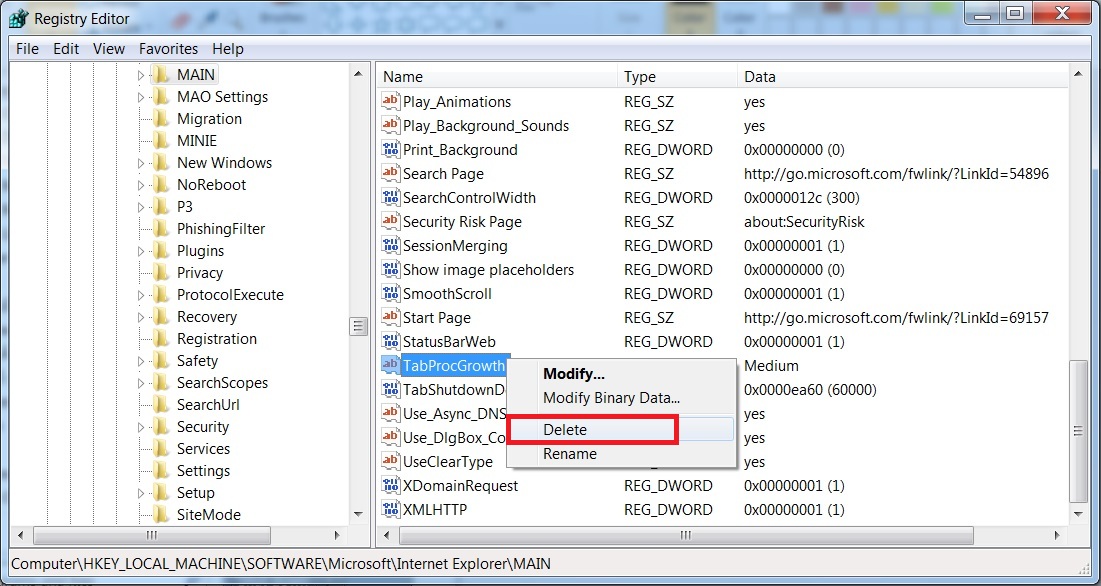
Task: Select the StatusBarWeb value entry
Action: pyautogui.click(x=449, y=342)
